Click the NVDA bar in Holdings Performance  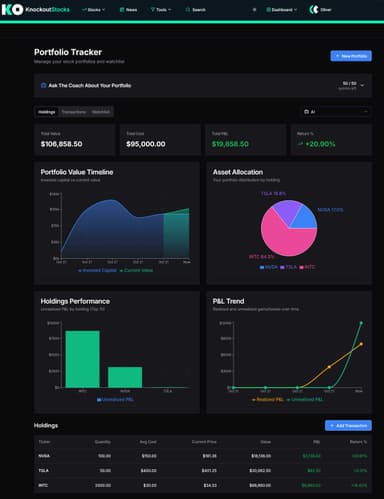click(125, 377)
